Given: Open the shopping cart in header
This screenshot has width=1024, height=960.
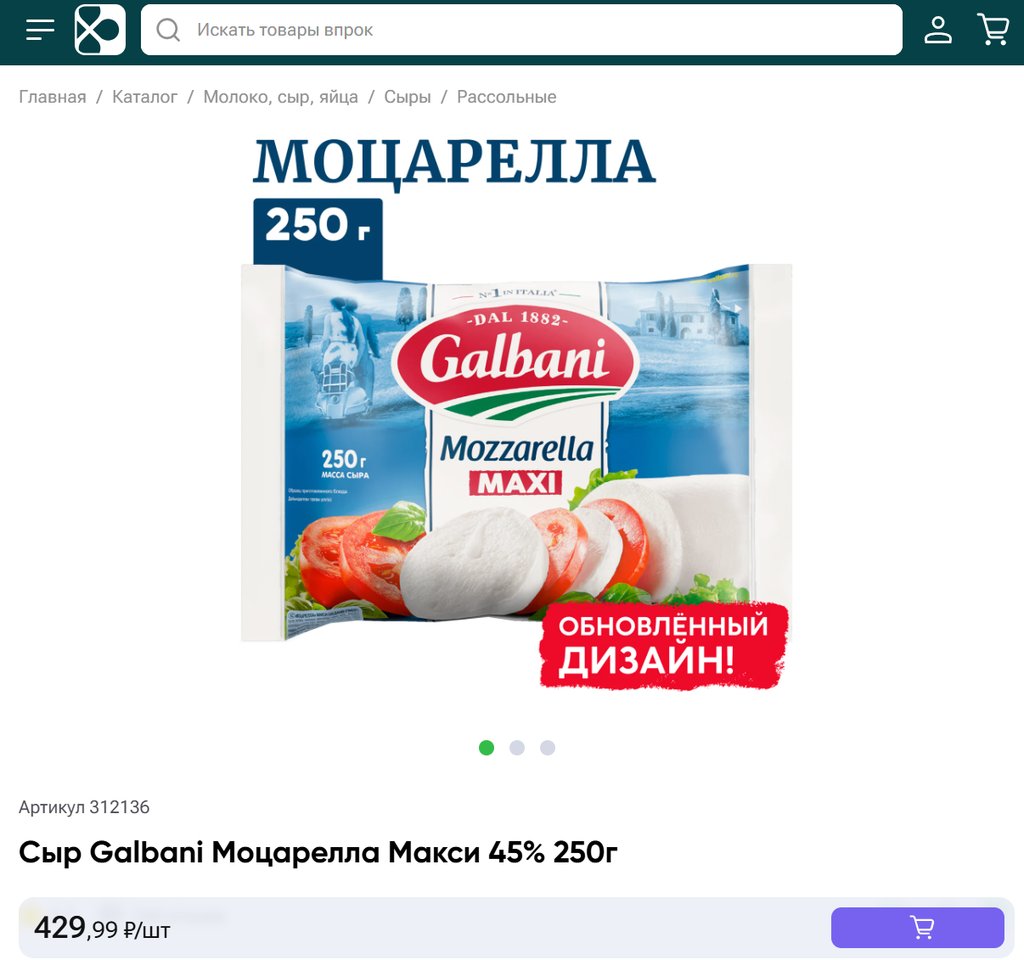Looking at the screenshot, I should (993, 29).
